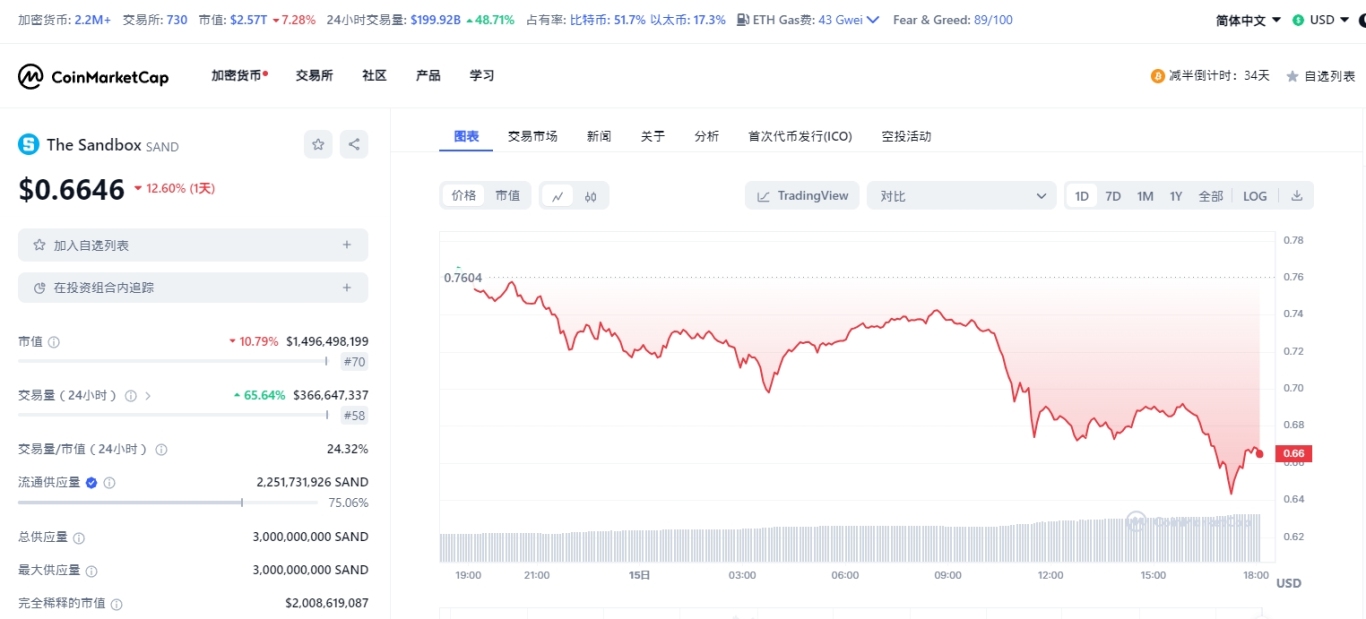Click the $199.92B 24h volume link
Image resolution: width=1366 pixels, height=619 pixels.
[x=435, y=20]
